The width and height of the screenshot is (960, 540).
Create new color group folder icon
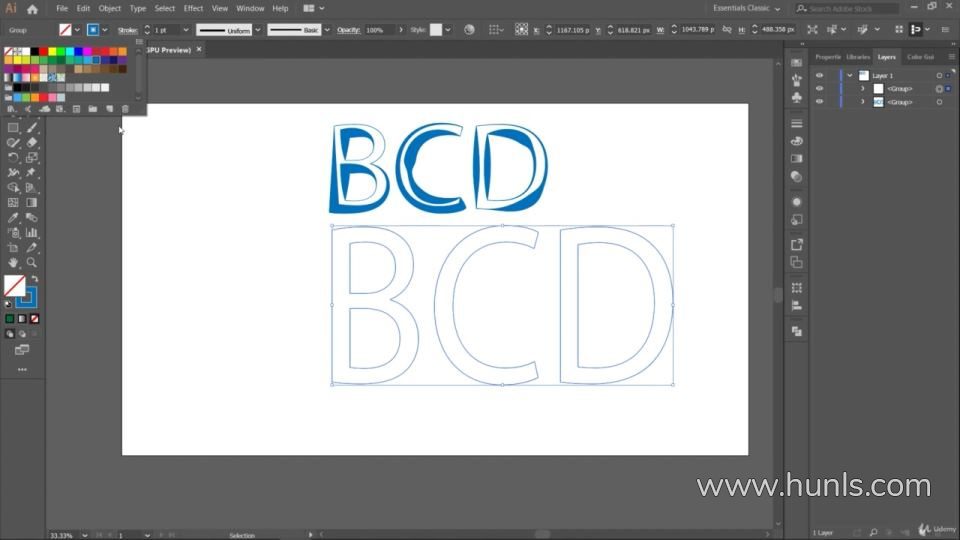92,109
